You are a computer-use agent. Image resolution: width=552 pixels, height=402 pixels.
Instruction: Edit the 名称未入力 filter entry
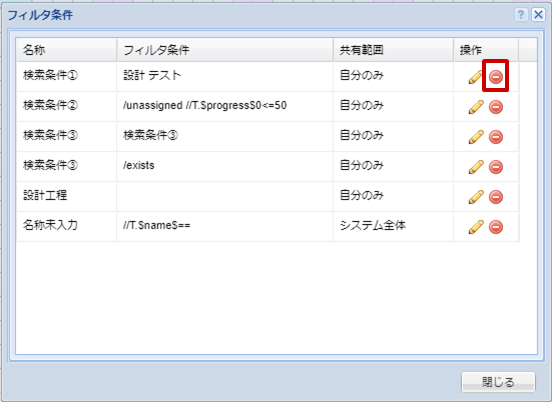coord(476,226)
